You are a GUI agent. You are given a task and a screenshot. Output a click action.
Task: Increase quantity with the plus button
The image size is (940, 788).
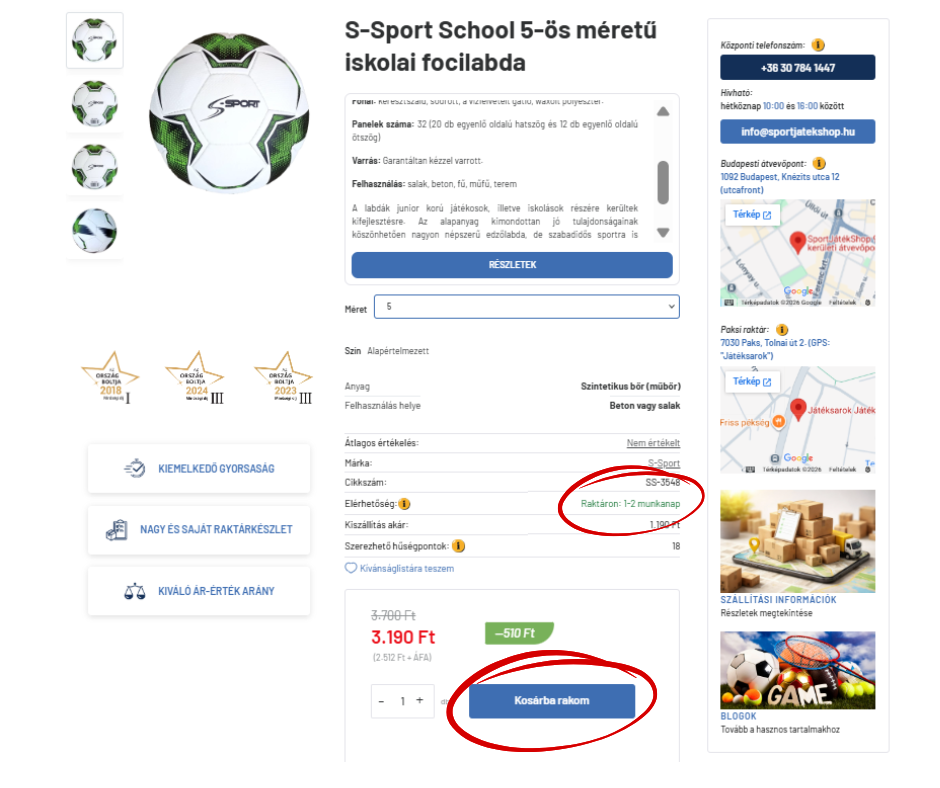[420, 700]
